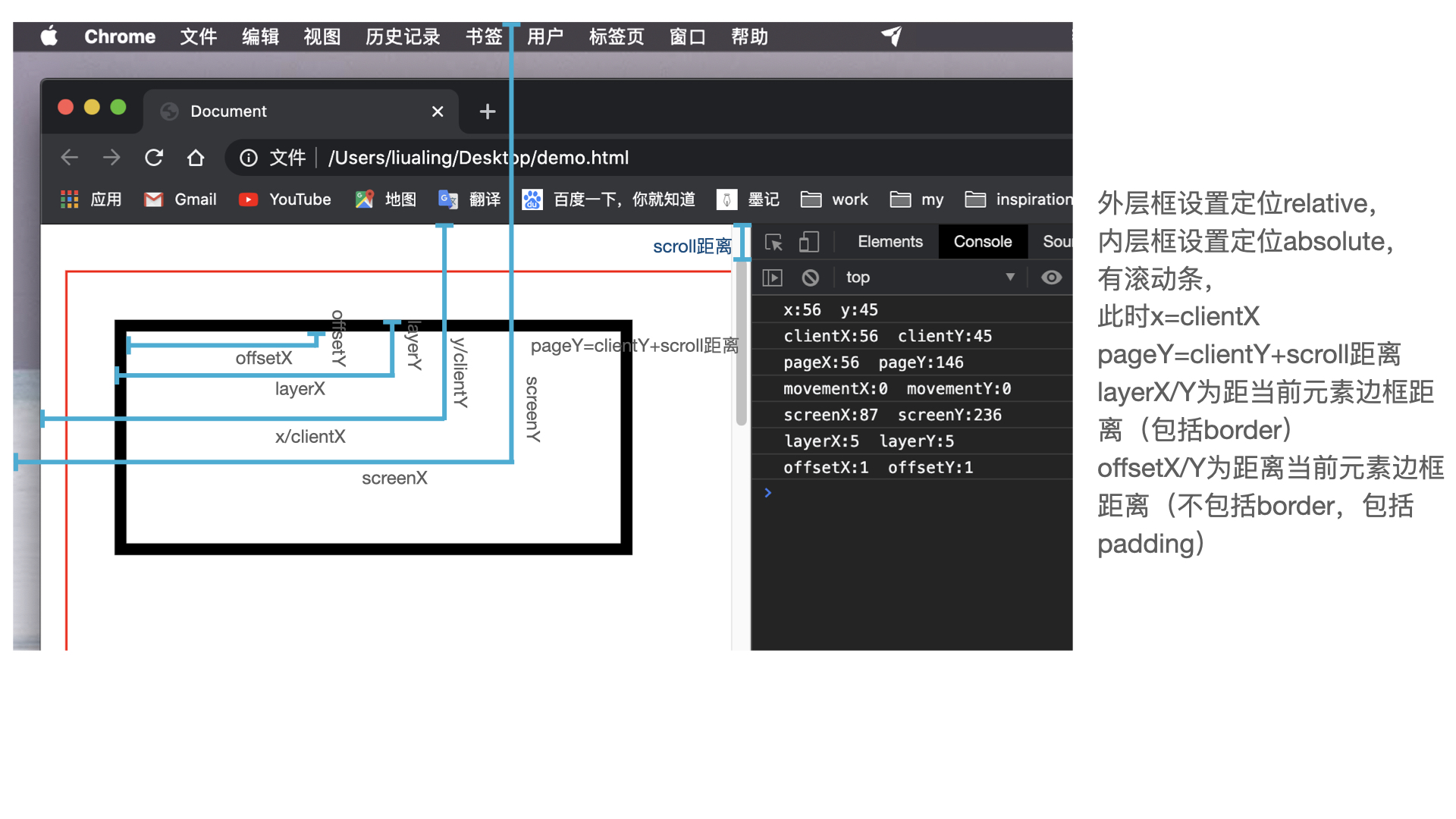This screenshot has height=819, width=1456.
Task: Click the location sharing arrow in menu bar
Action: click(891, 36)
